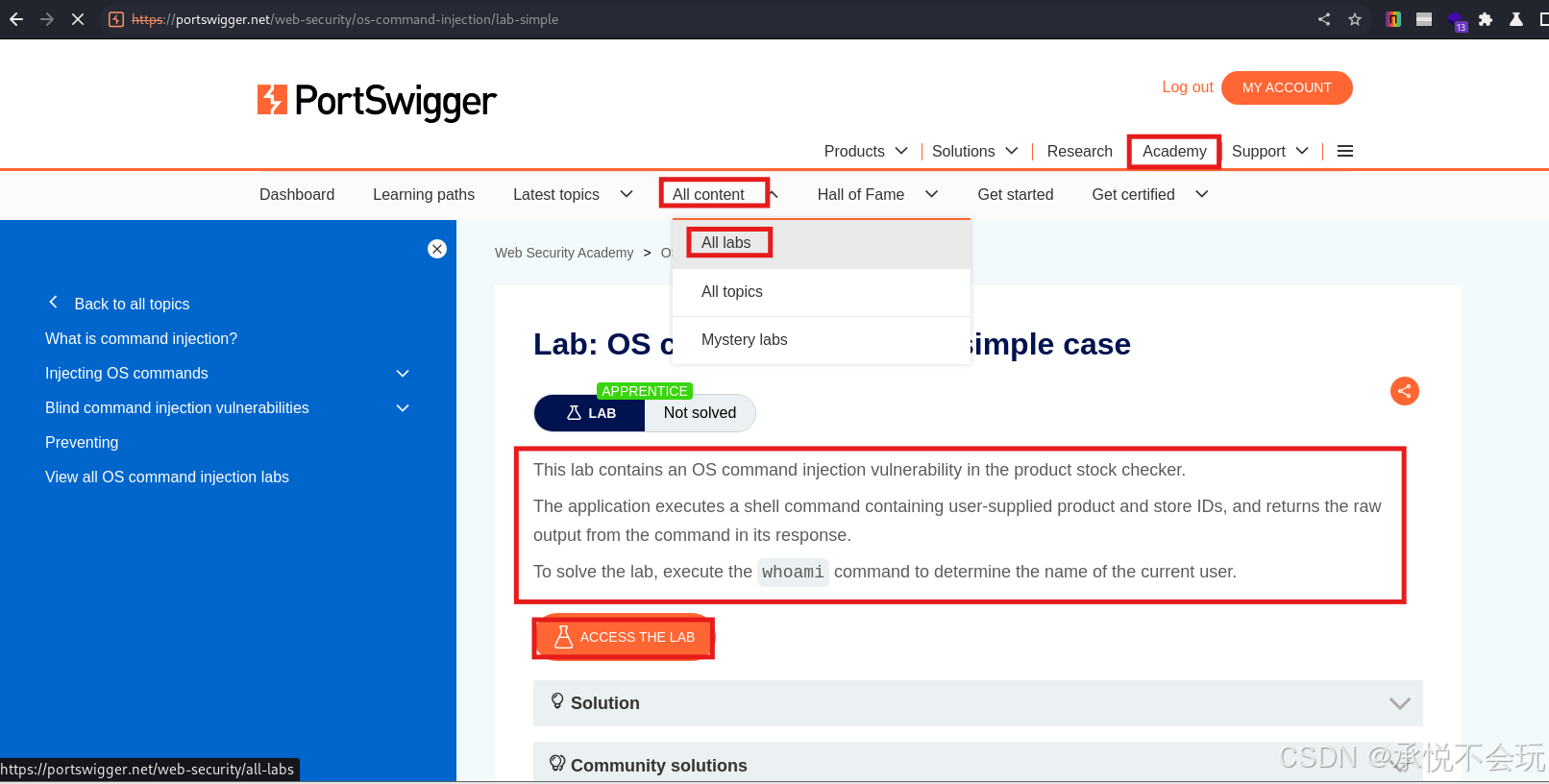Open the browser extensions puzzle icon

[1486, 19]
